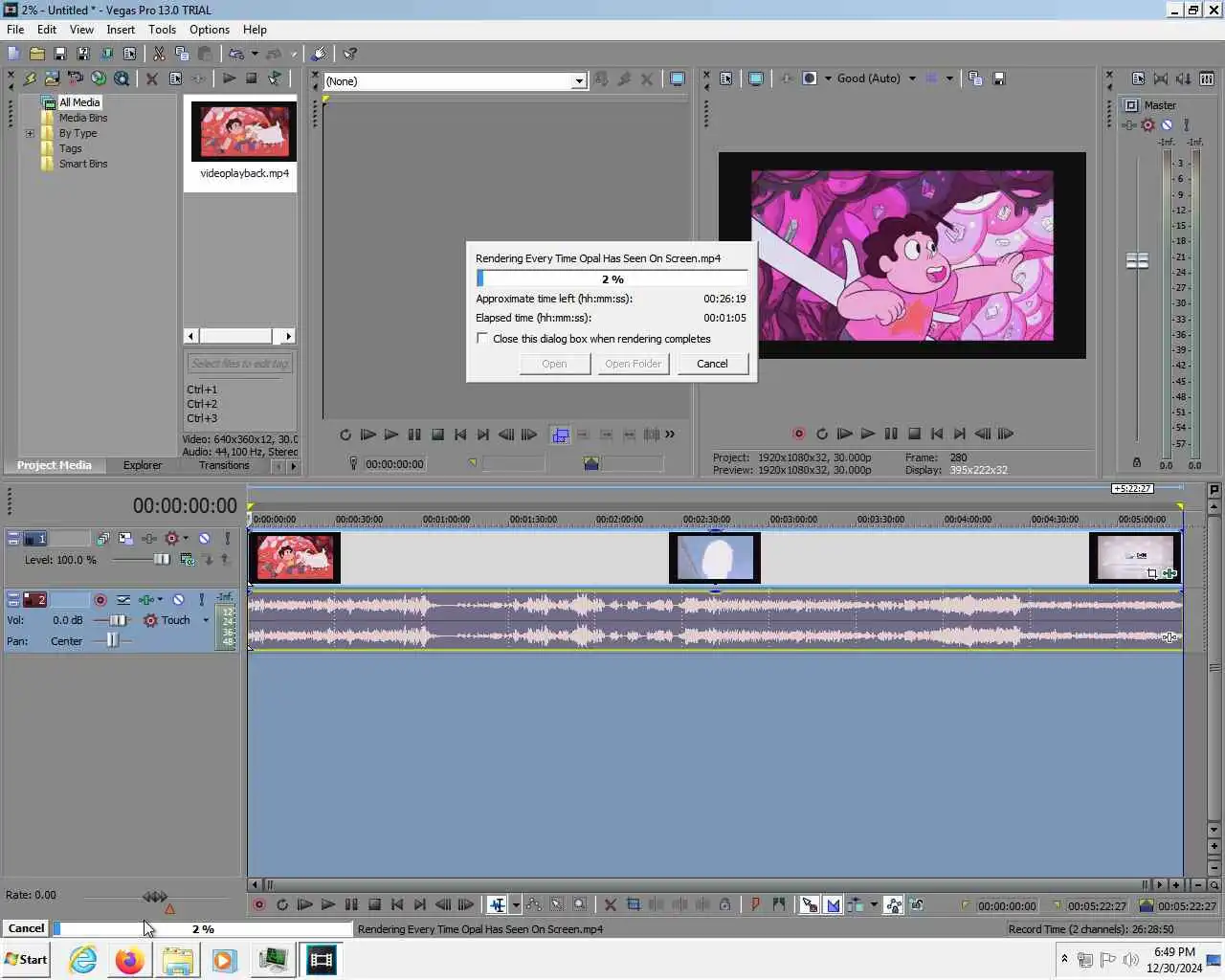Click the trimmer timecode 00:00:00:00 field
Image resolution: width=1225 pixels, height=980 pixels.
[x=394, y=464]
